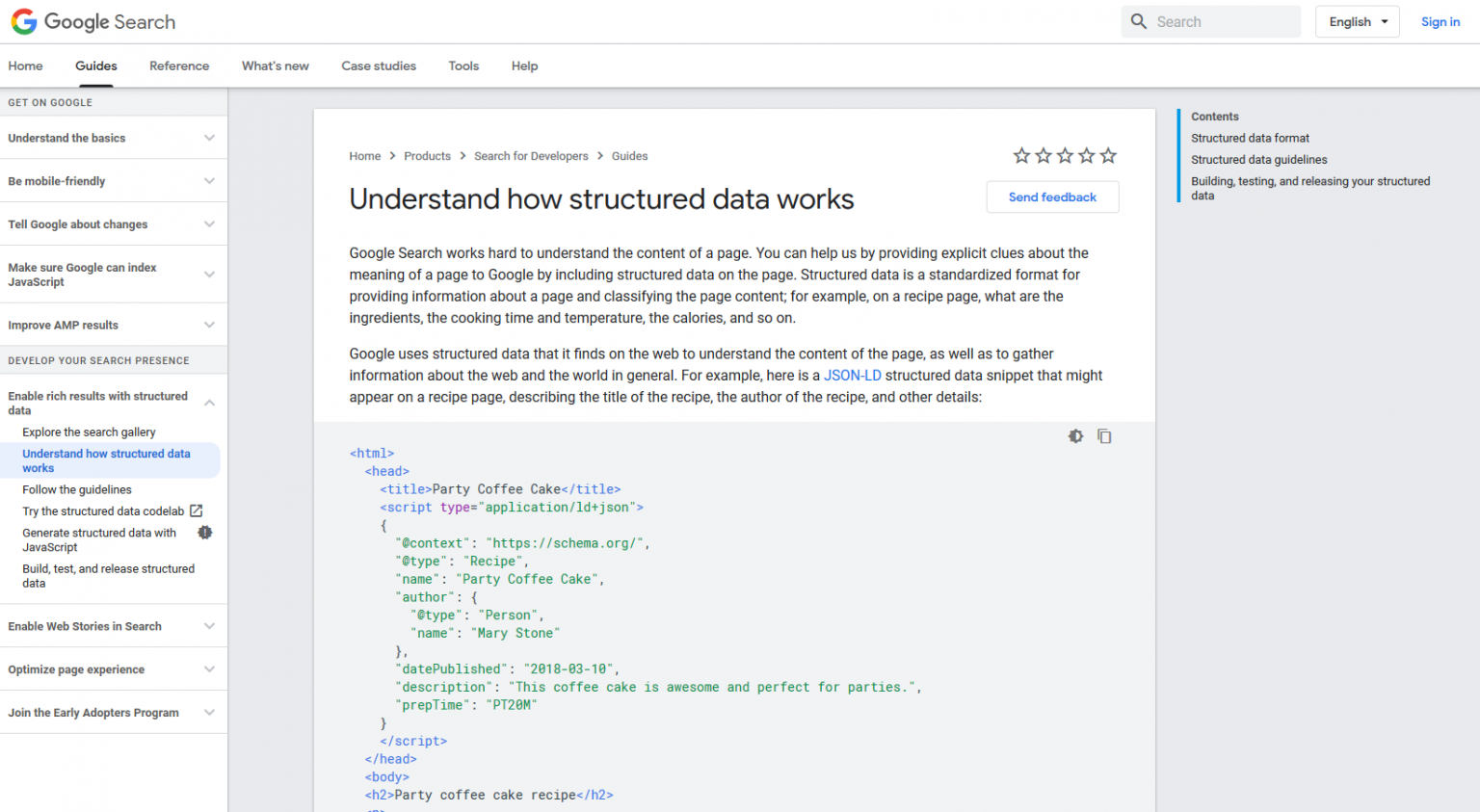Expand Optimize page experience section
The height and width of the screenshot is (812, 1480).
209,669
